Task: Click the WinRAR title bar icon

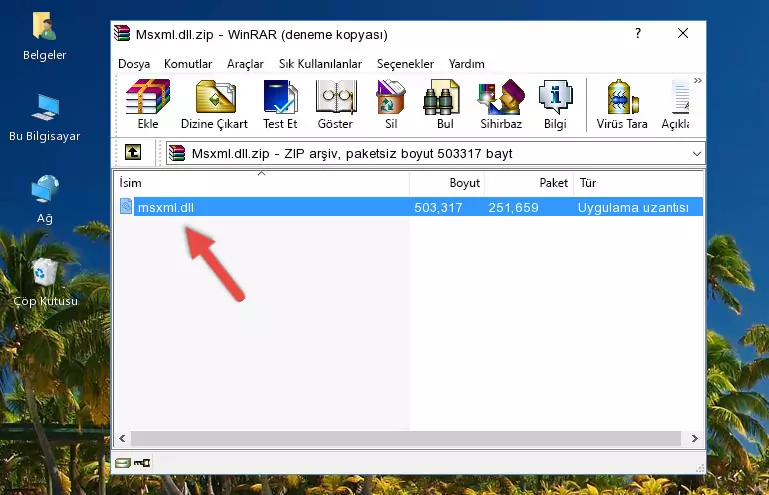Action: coord(122,33)
